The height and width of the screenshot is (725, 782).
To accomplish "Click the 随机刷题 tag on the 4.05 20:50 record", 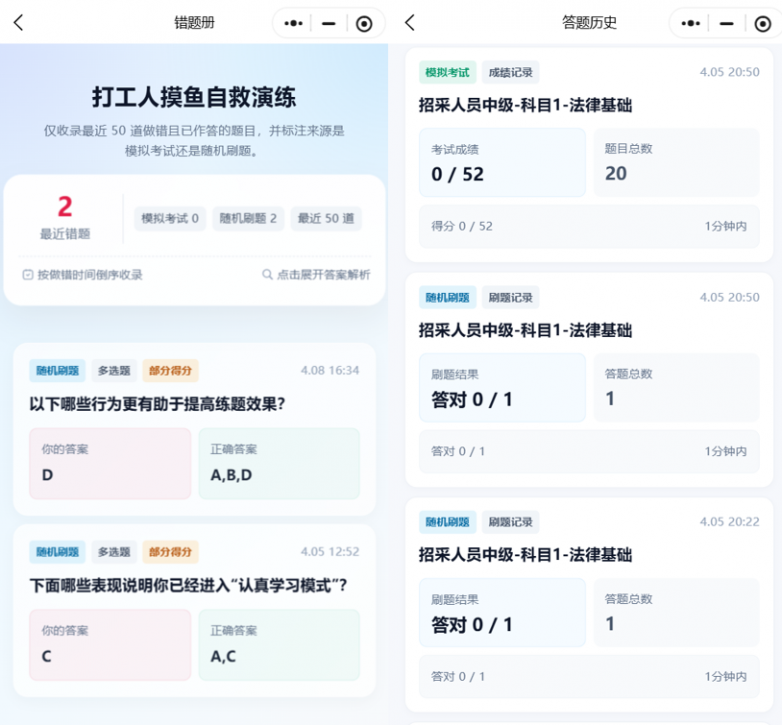I will (x=447, y=298).
